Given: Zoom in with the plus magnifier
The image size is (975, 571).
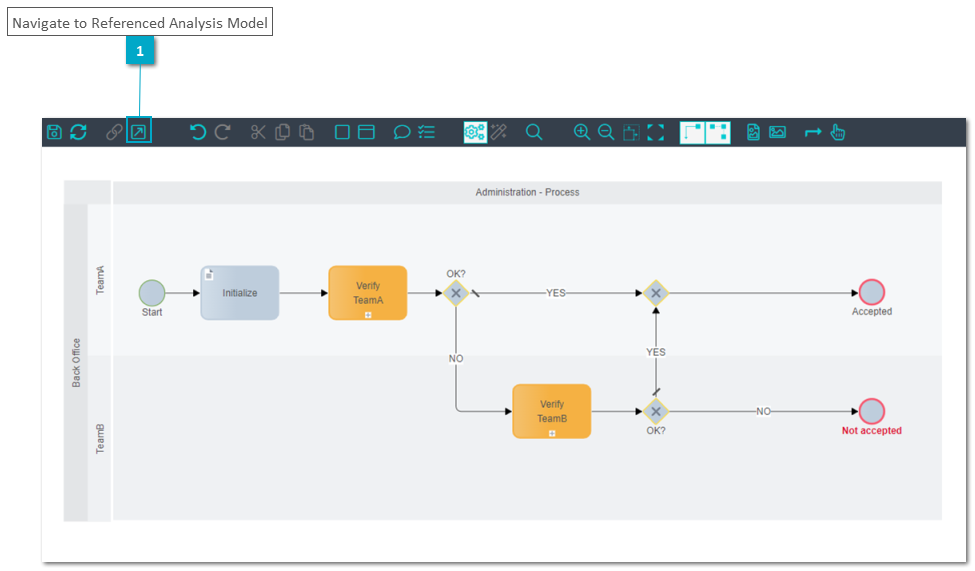Looking at the screenshot, I should pyautogui.click(x=582, y=132).
